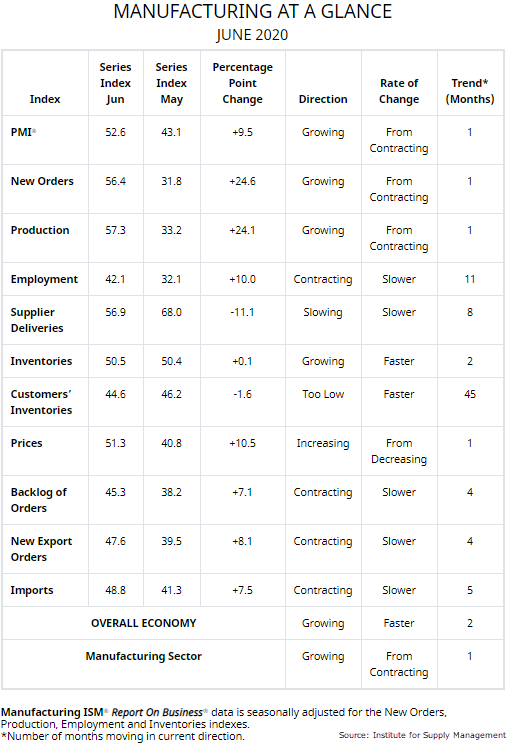Viewport: 511px width, 745px height.
Task: Click the Series Index Jun column header
Action: click(115, 83)
